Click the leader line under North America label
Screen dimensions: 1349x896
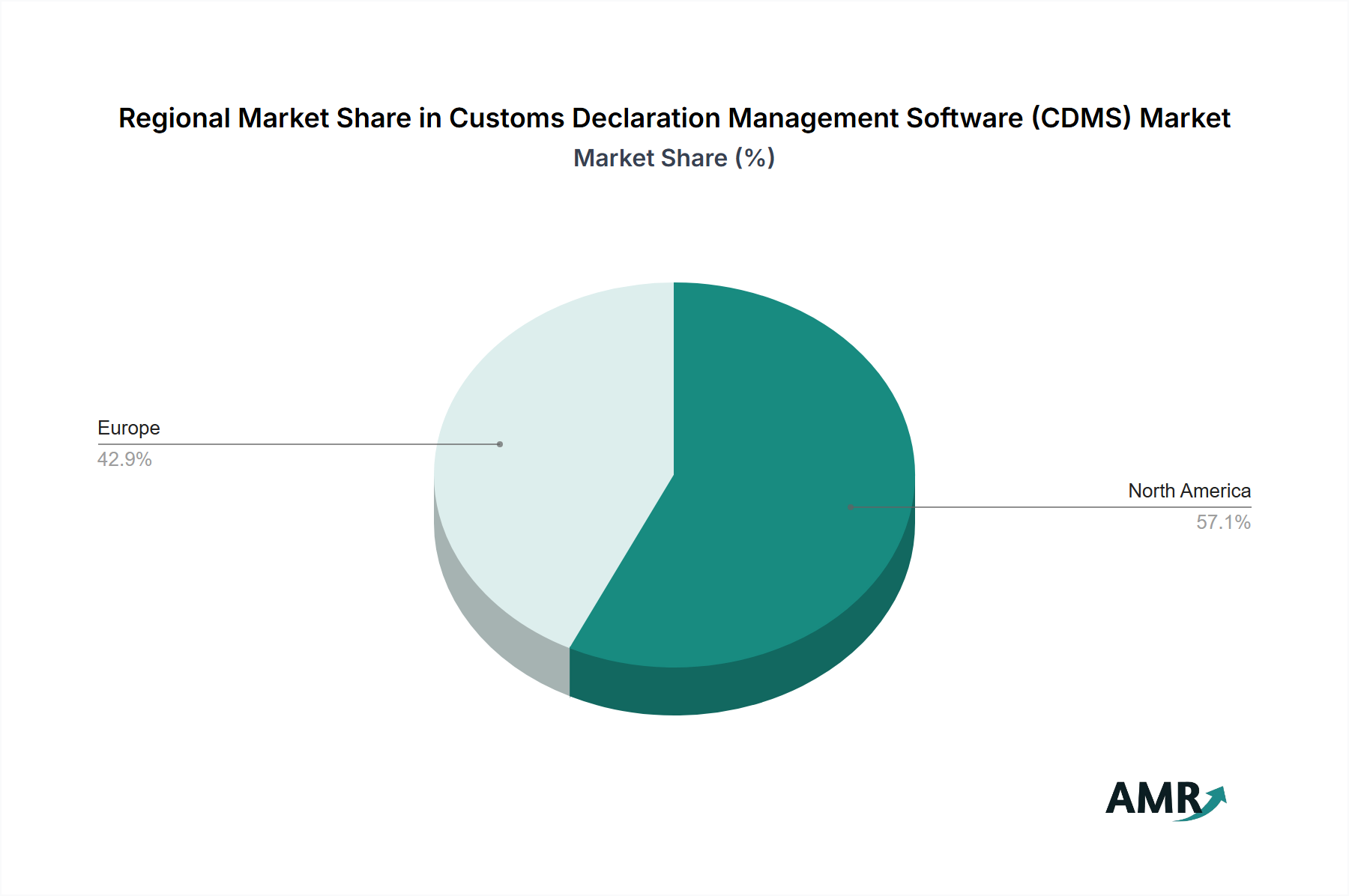tap(1049, 507)
